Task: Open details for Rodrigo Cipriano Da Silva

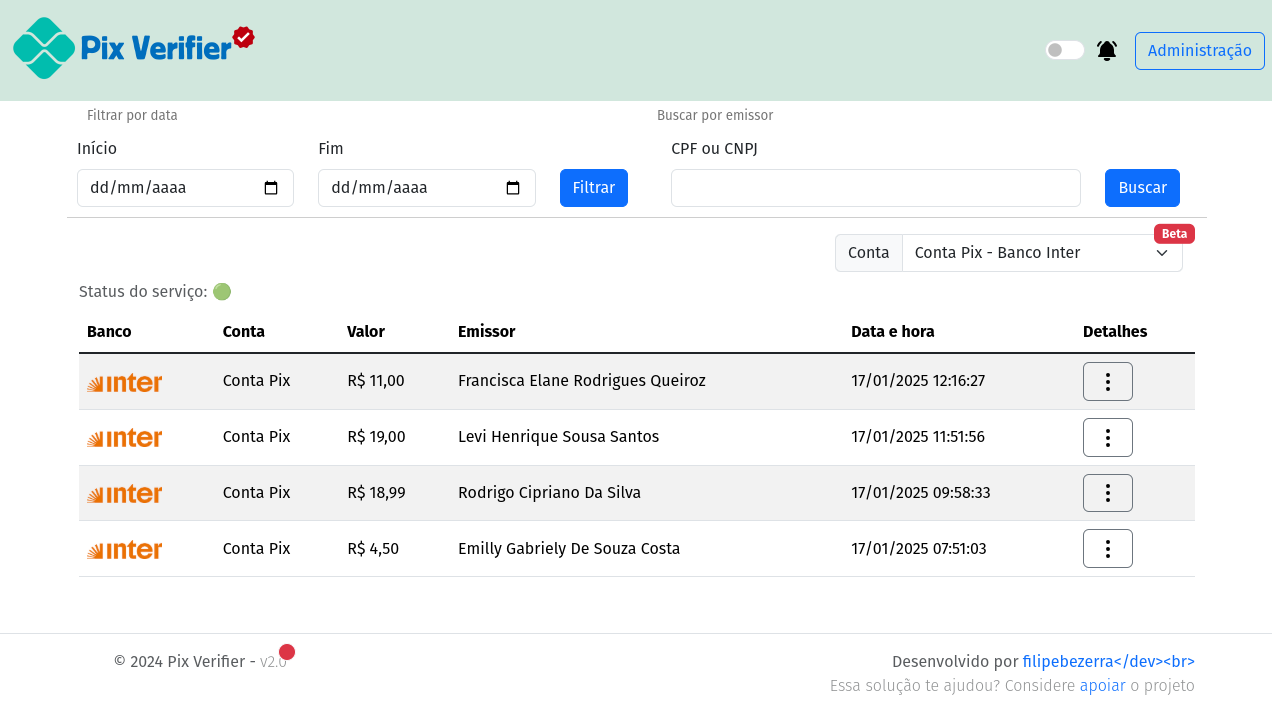Action: 1108,493
